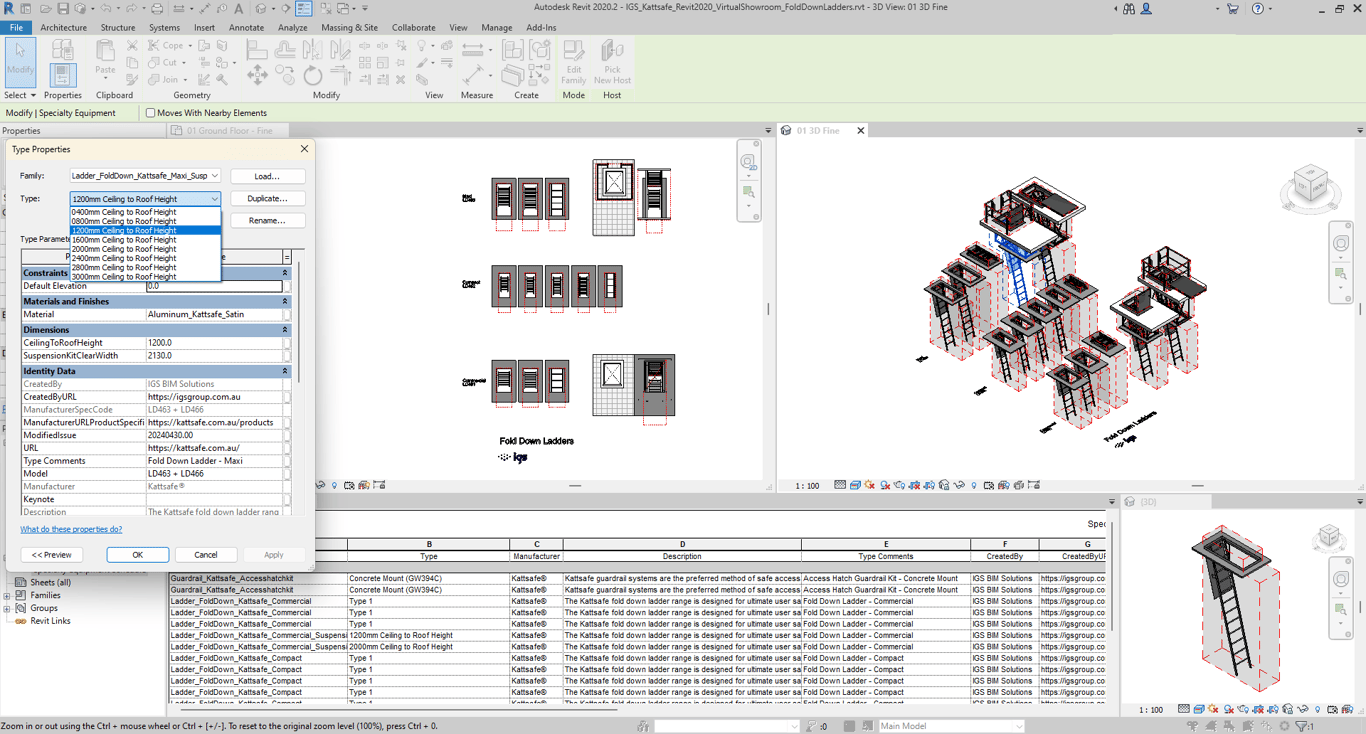Switch to the 01 3D Fine view tab
The height and width of the screenshot is (734, 1366).
tap(817, 131)
